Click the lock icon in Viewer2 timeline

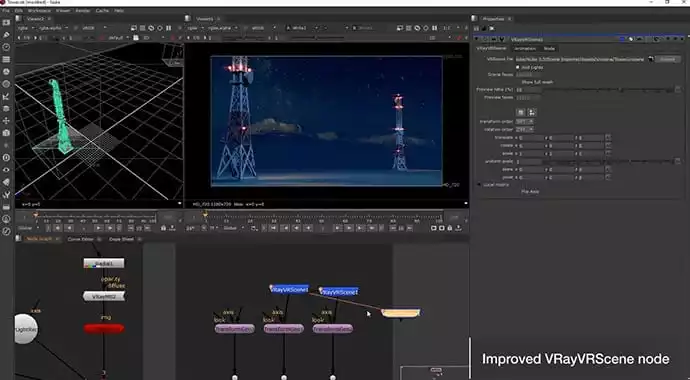click(163, 228)
